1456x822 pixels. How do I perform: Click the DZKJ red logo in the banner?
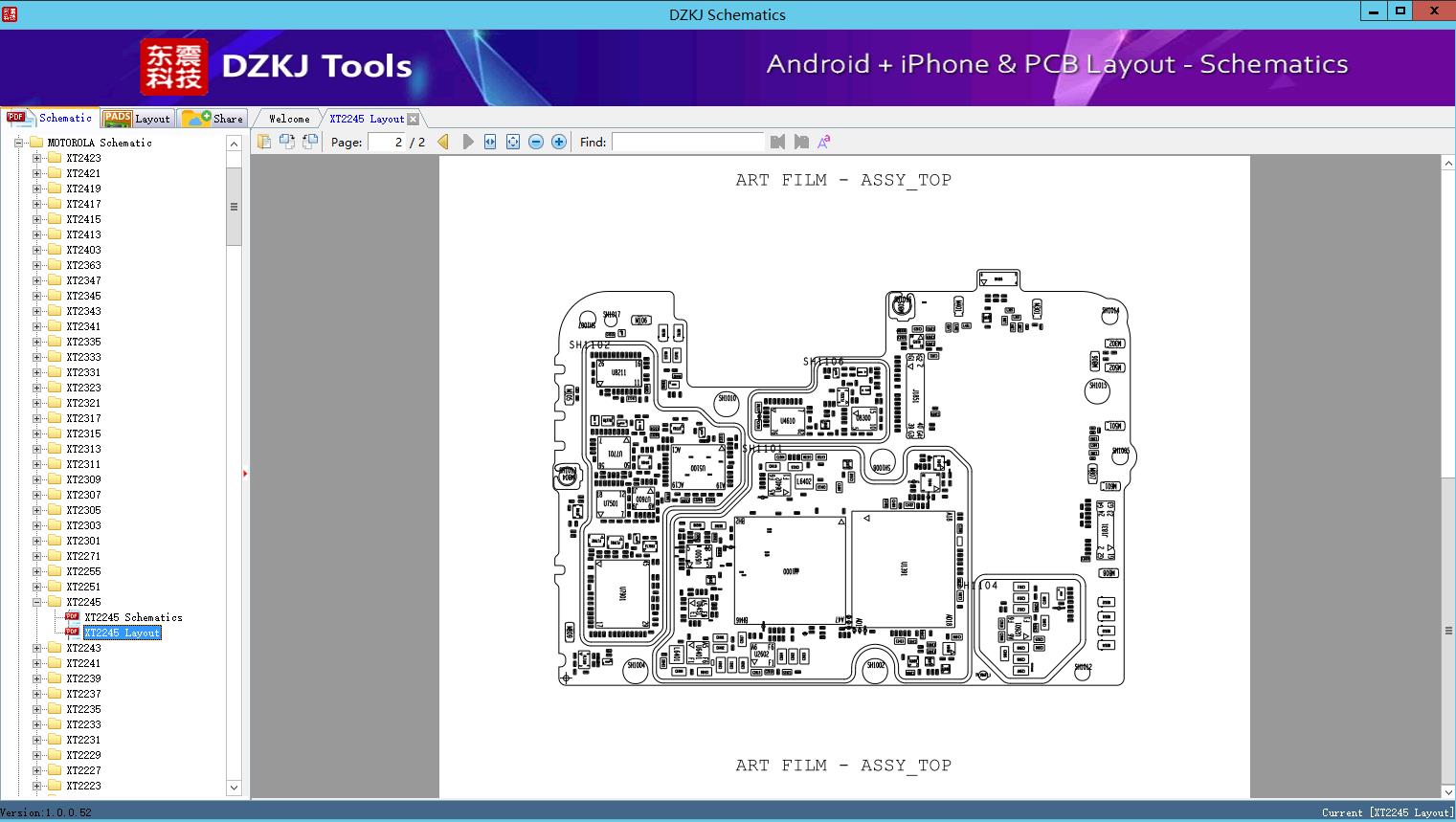click(174, 67)
